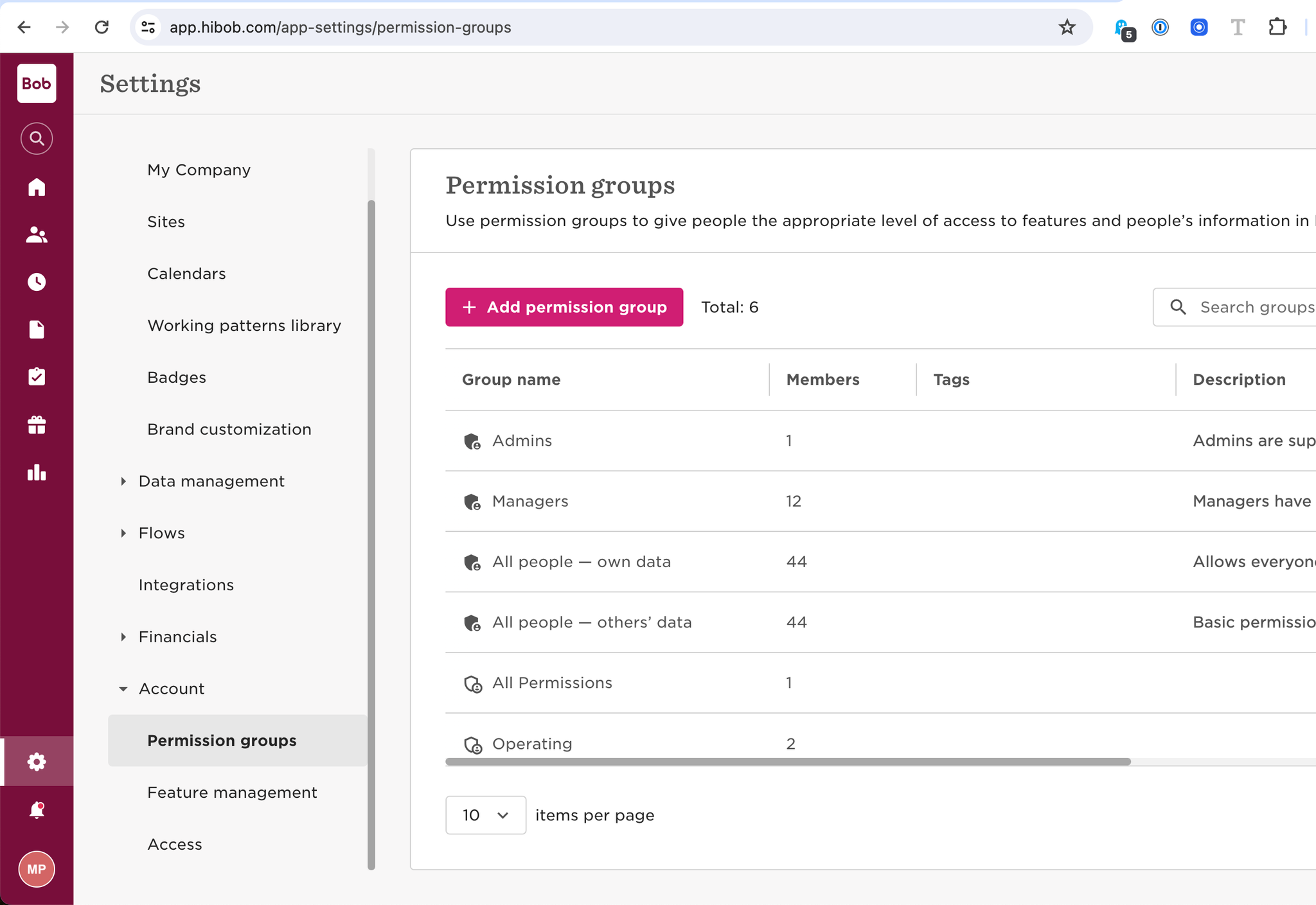
Task: Select Brand customization menu item
Action: 229,429
